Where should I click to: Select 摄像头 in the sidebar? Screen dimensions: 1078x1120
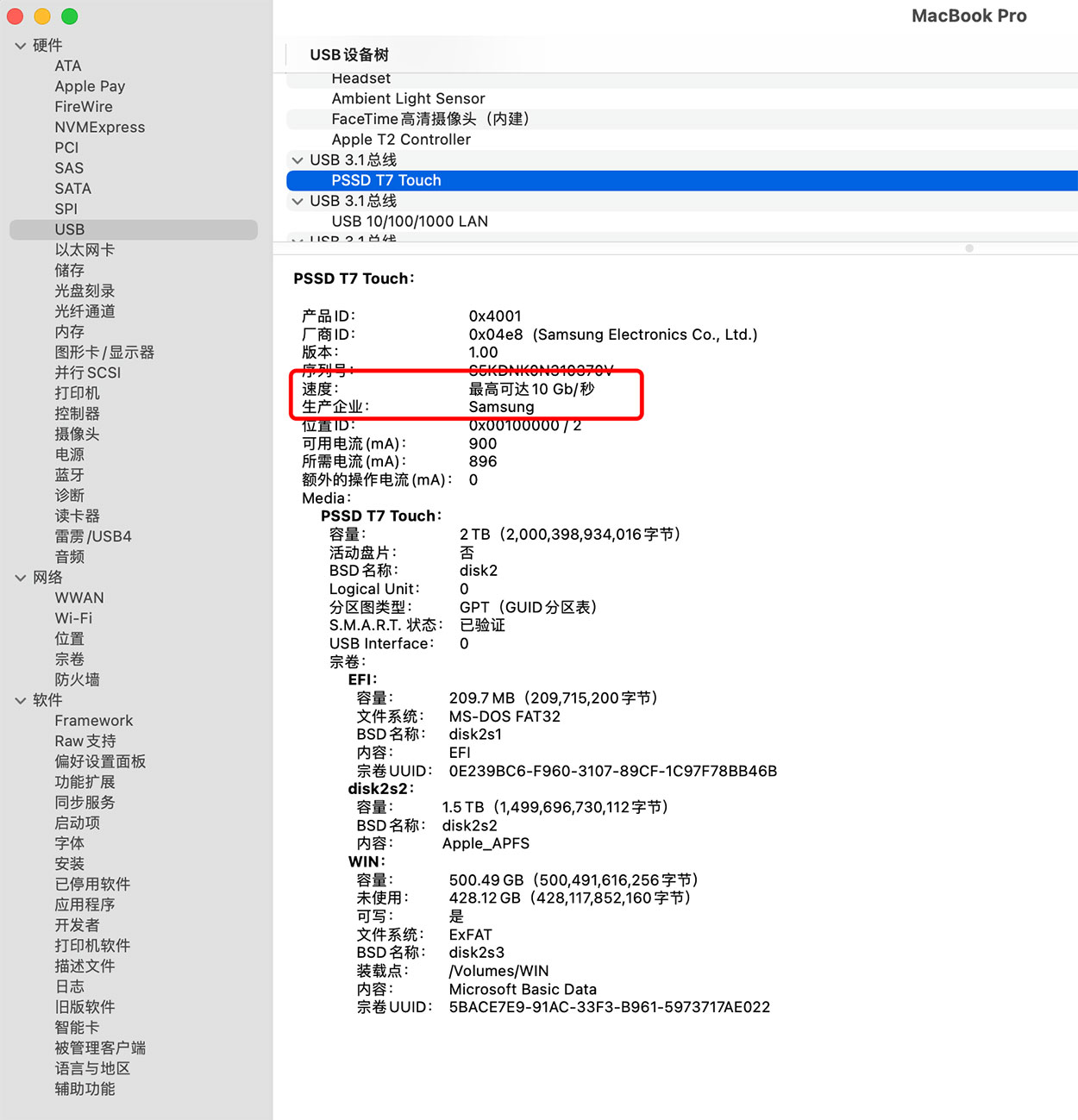coord(78,435)
